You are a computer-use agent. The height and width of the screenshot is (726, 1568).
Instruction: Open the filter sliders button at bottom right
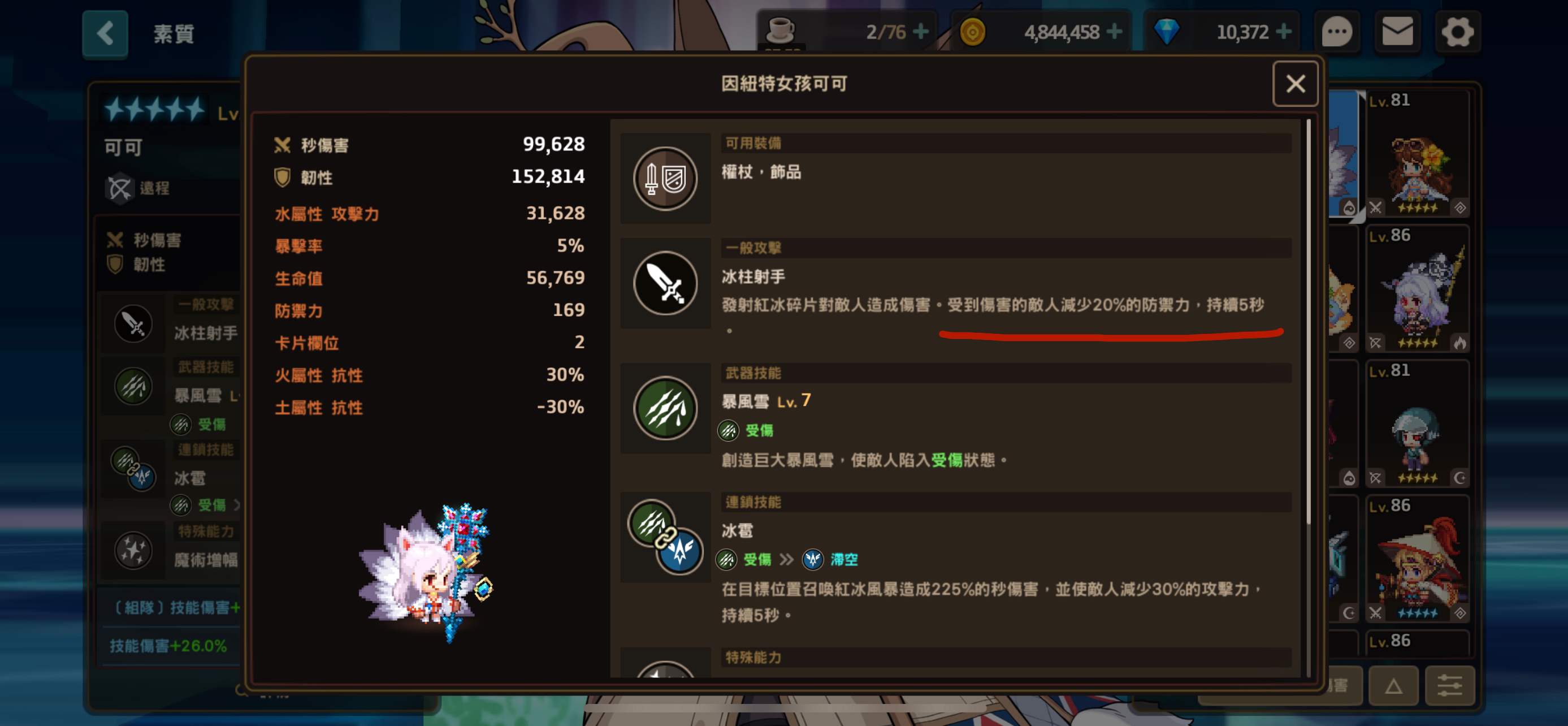point(1450,686)
